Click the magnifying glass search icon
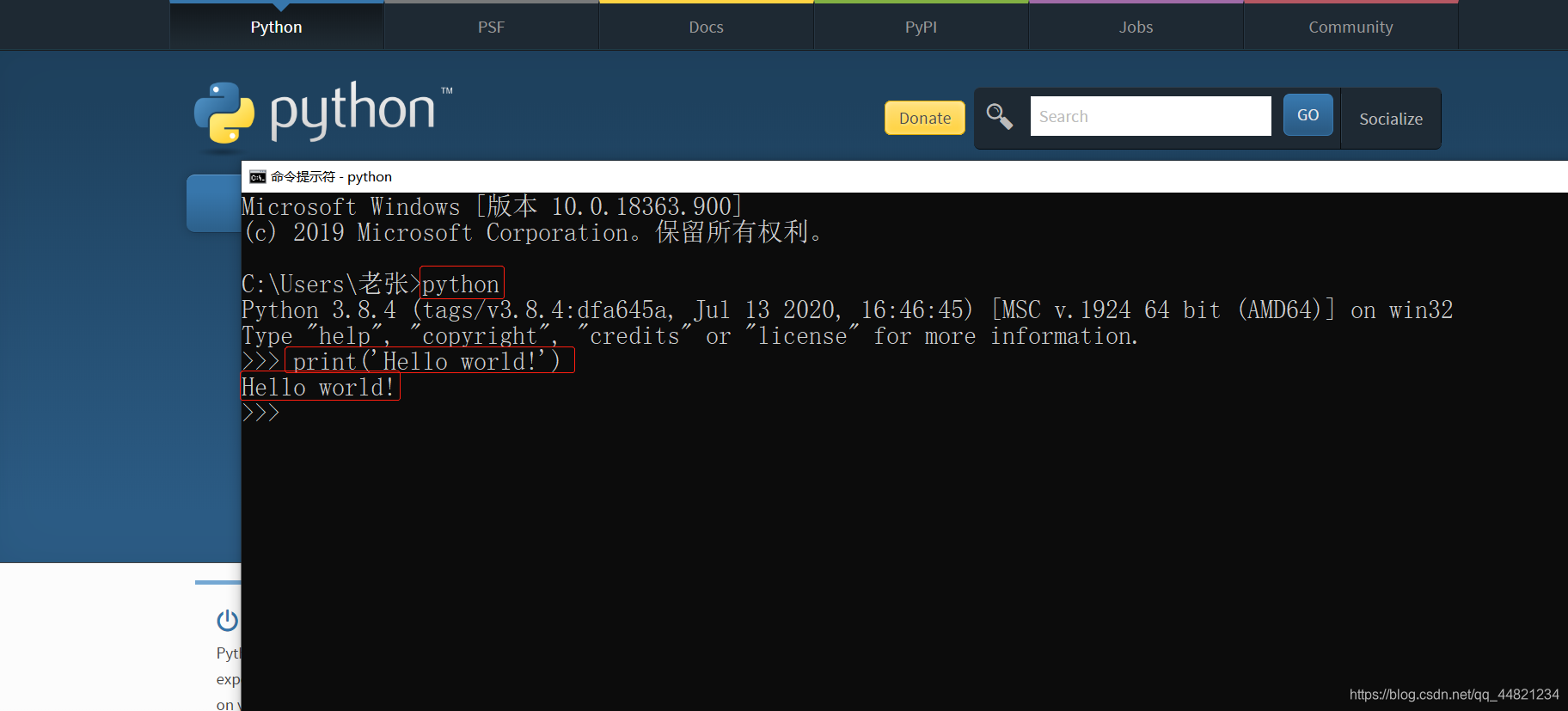Screen dimensions: 1568x711 point(999,116)
